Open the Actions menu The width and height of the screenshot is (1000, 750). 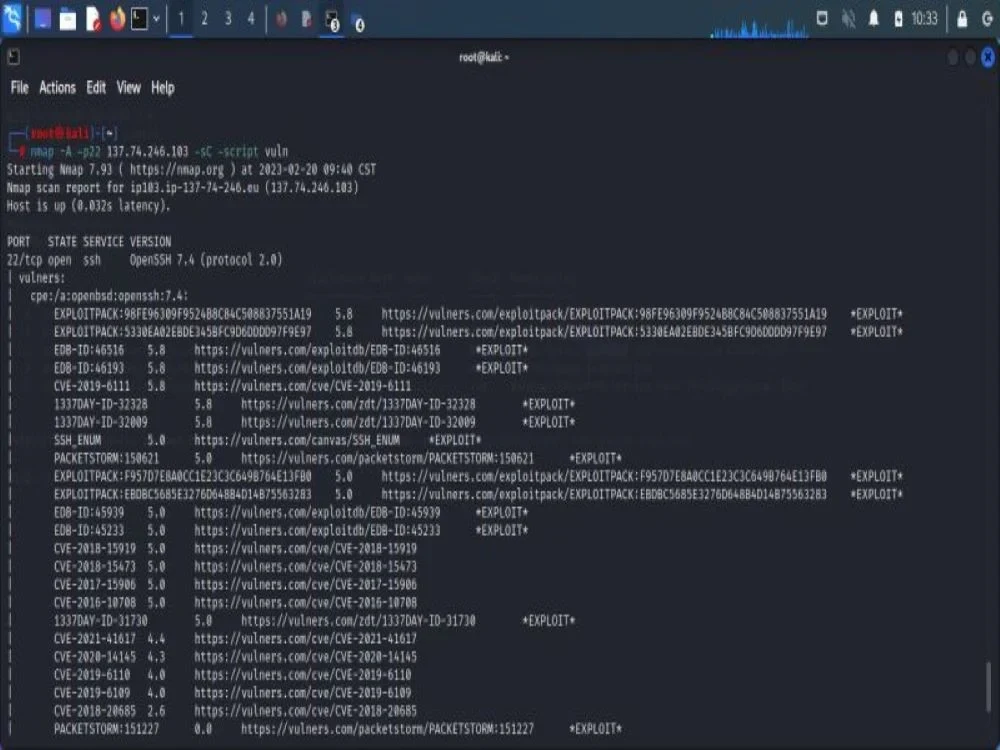pyautogui.click(x=57, y=87)
